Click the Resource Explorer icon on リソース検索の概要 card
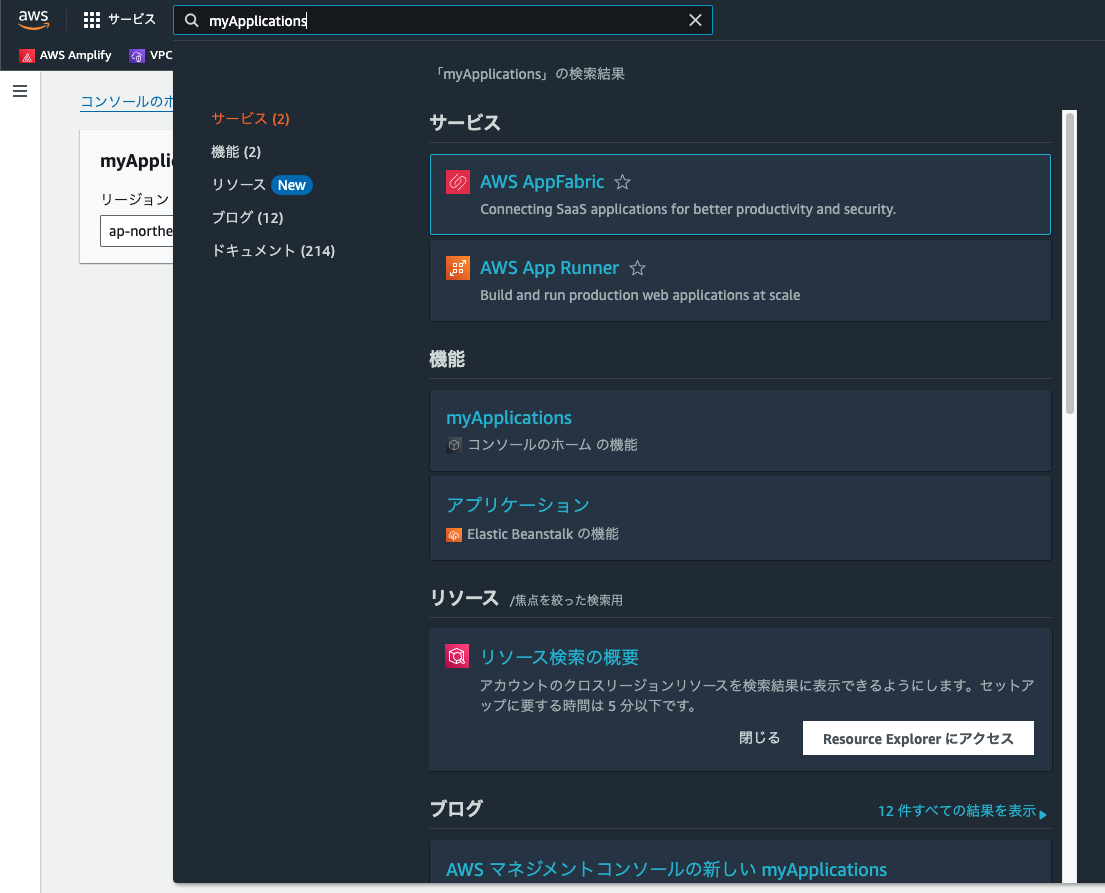Viewport: 1105px width, 893px height. [457, 656]
